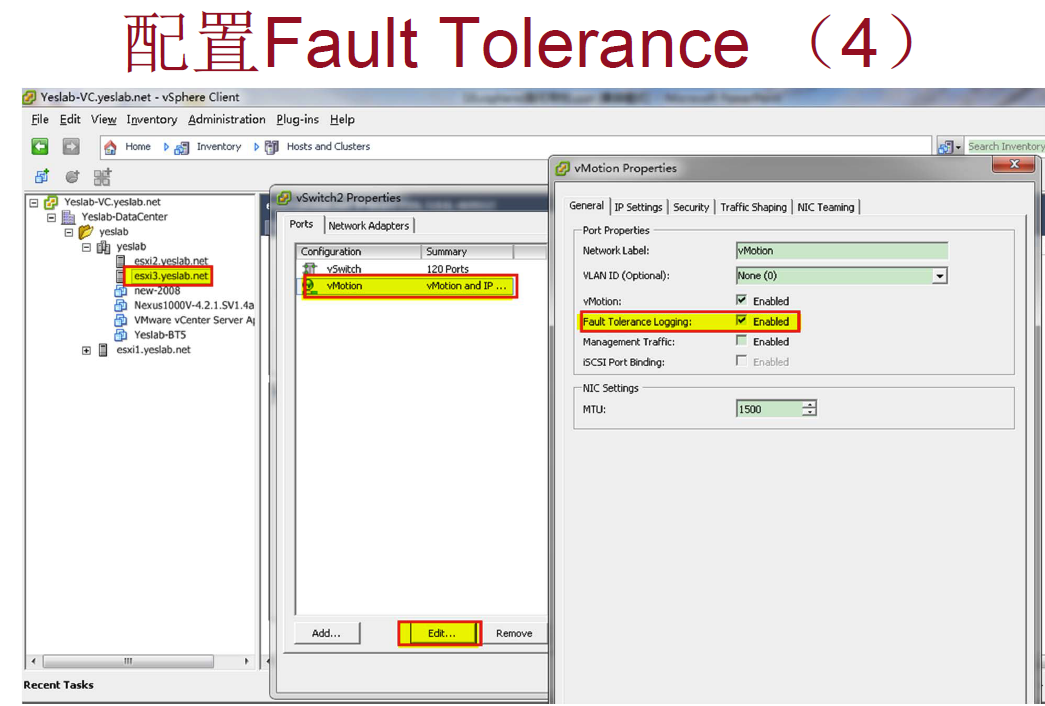Switch to the NIC Teaming tab
This screenshot has width=1045, height=706.
click(x=826, y=207)
